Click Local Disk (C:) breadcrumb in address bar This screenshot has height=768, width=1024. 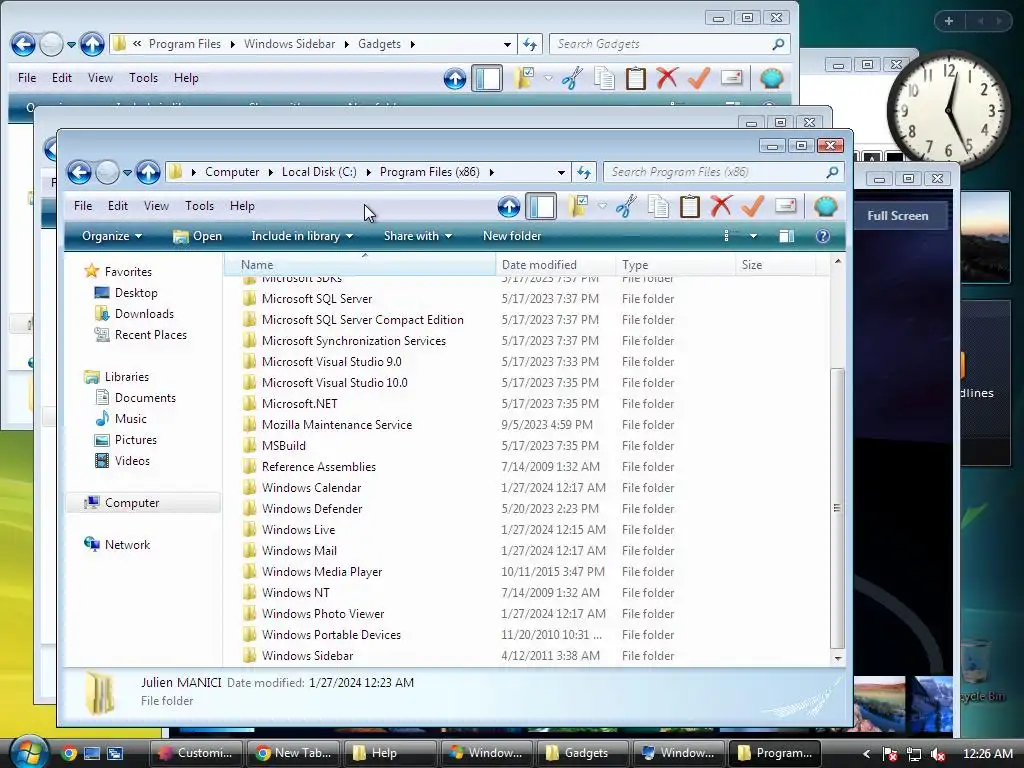[319, 172]
